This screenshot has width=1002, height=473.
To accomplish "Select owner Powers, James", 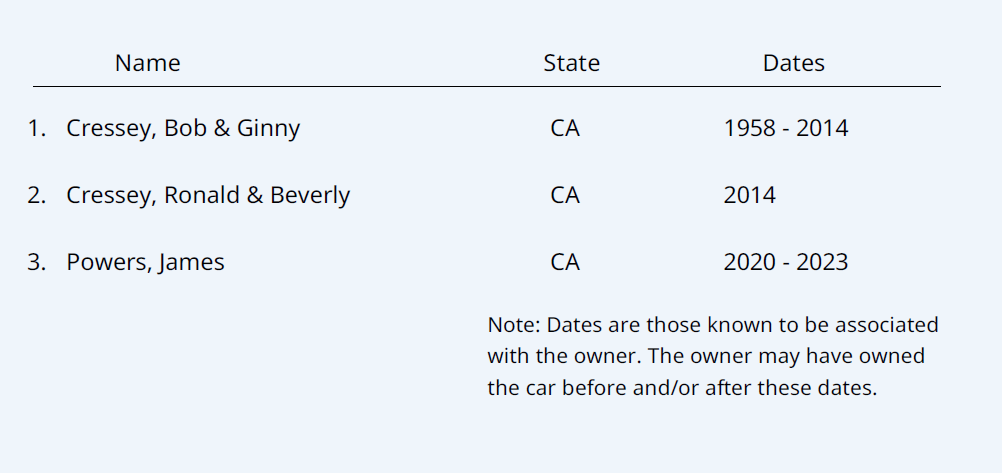I will coord(145,262).
